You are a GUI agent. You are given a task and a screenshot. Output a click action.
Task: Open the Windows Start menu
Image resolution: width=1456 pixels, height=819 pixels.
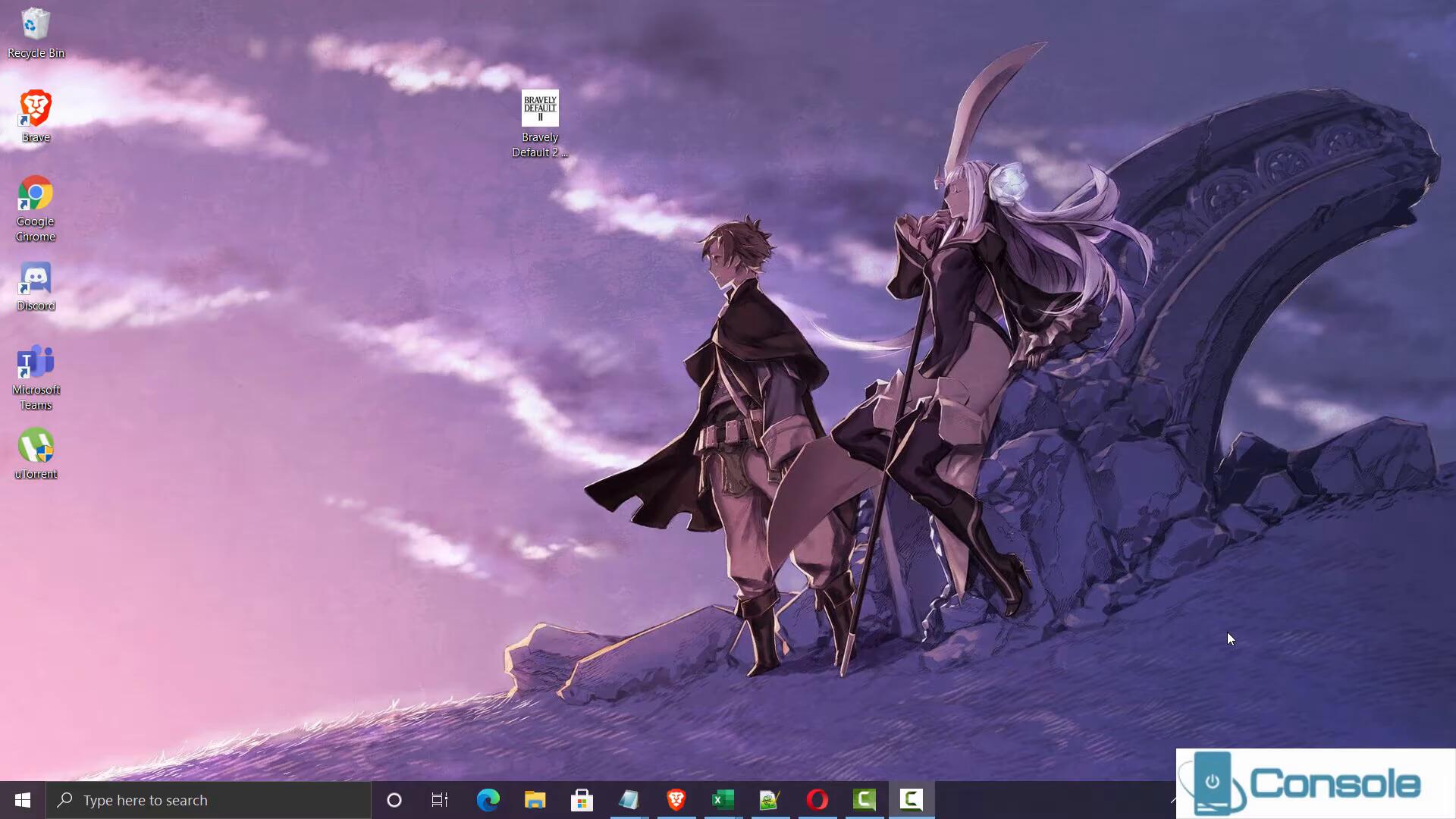[x=23, y=800]
